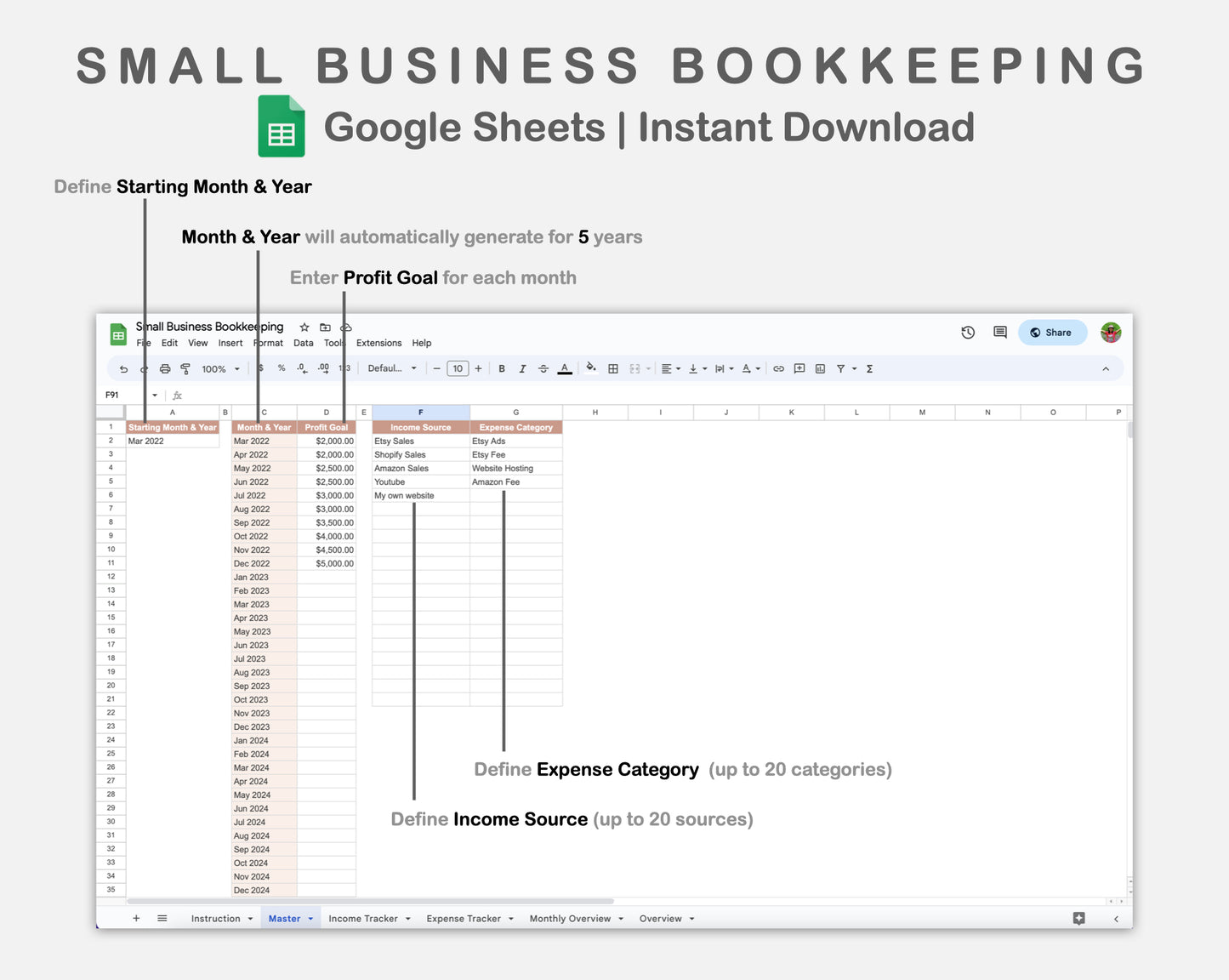Click the Insert chart icon

coord(819,368)
